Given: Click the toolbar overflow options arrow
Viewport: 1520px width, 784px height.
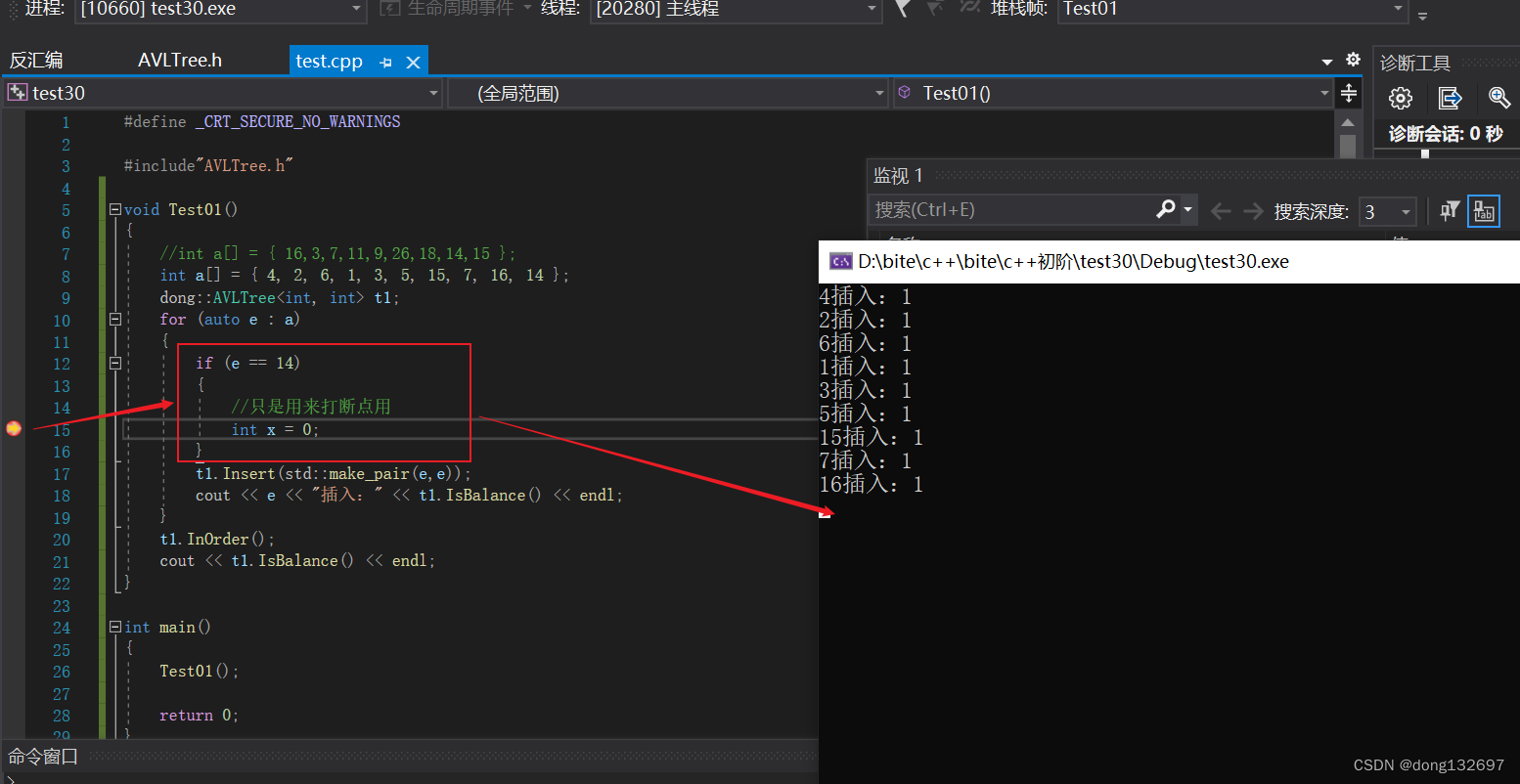Looking at the screenshot, I should click(1422, 16).
